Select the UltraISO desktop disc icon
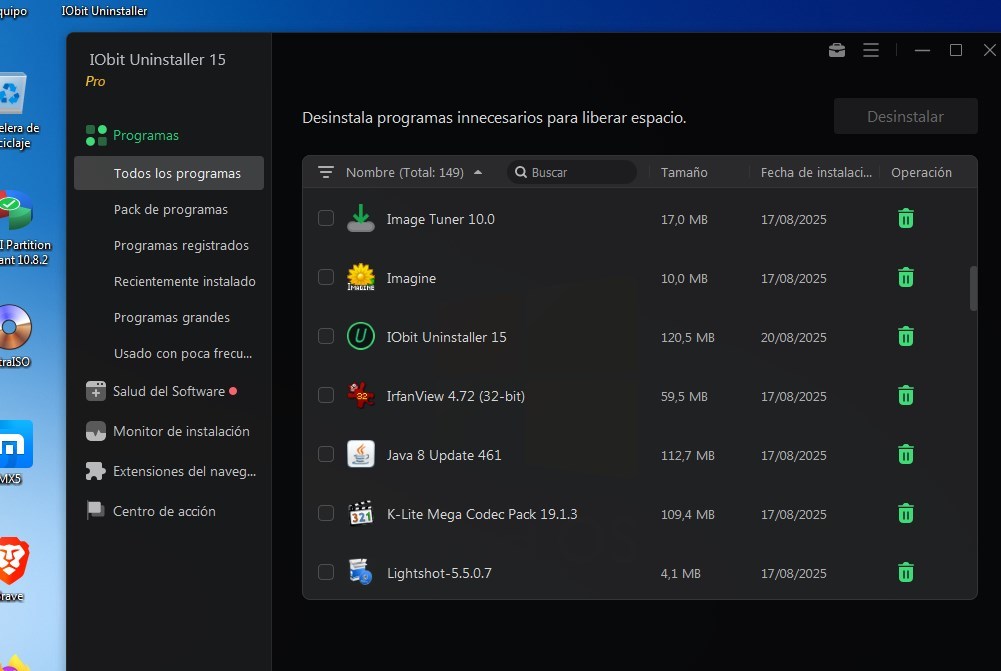This screenshot has width=1001, height=671. coord(14,328)
